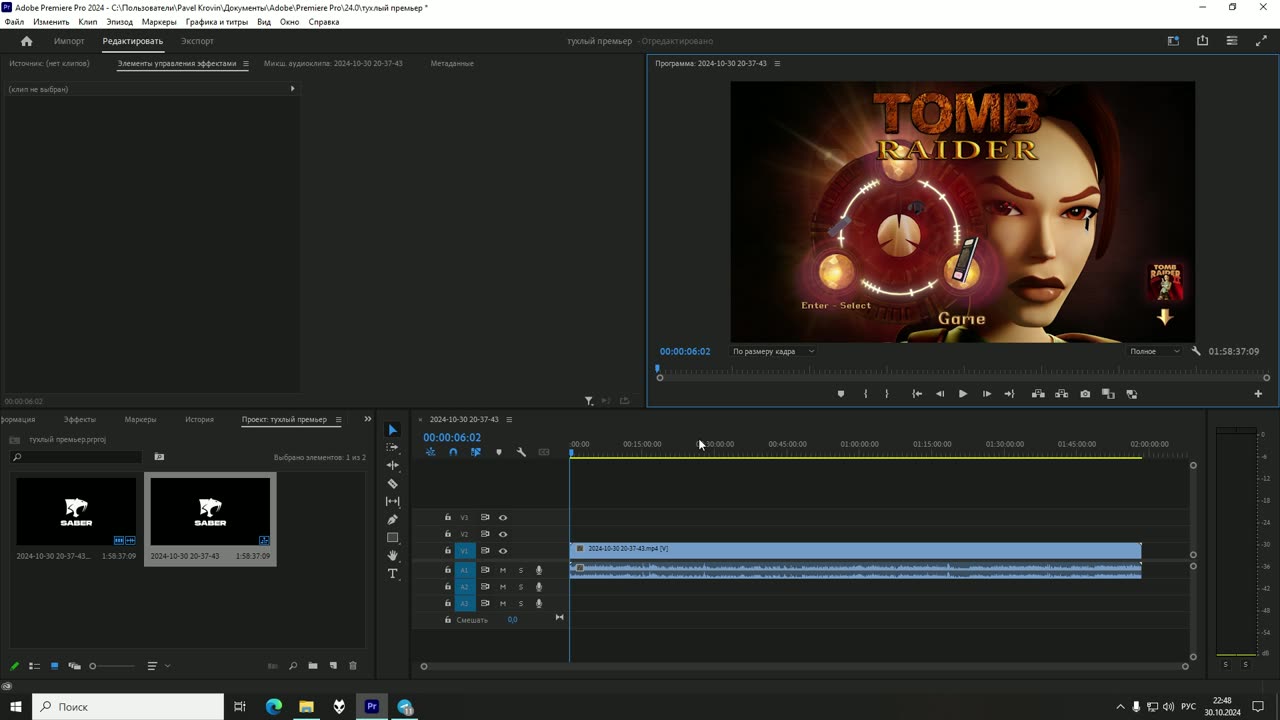The image size is (1280, 720).
Task: Select the Slip tool
Action: pos(392,502)
